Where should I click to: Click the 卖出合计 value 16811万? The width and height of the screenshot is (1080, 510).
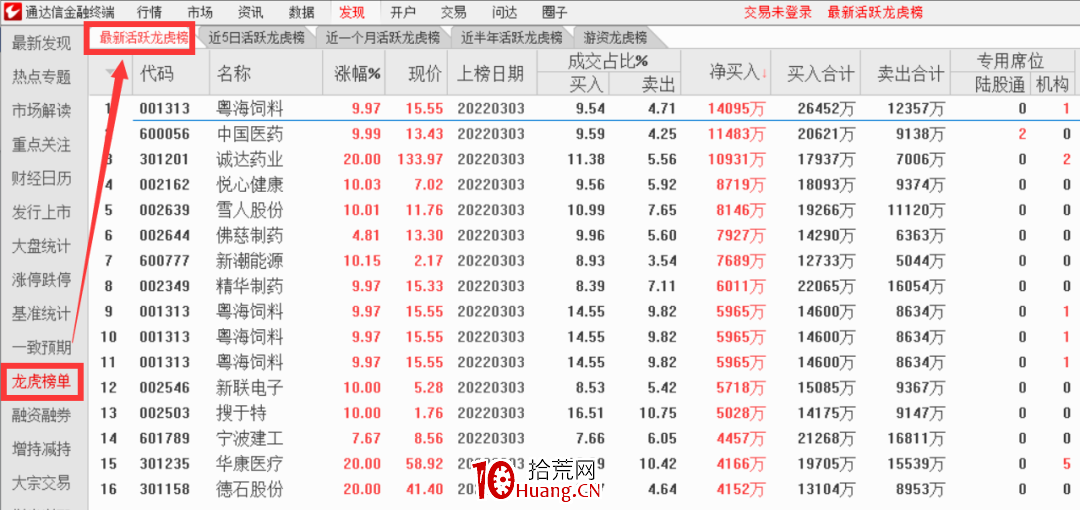point(915,438)
